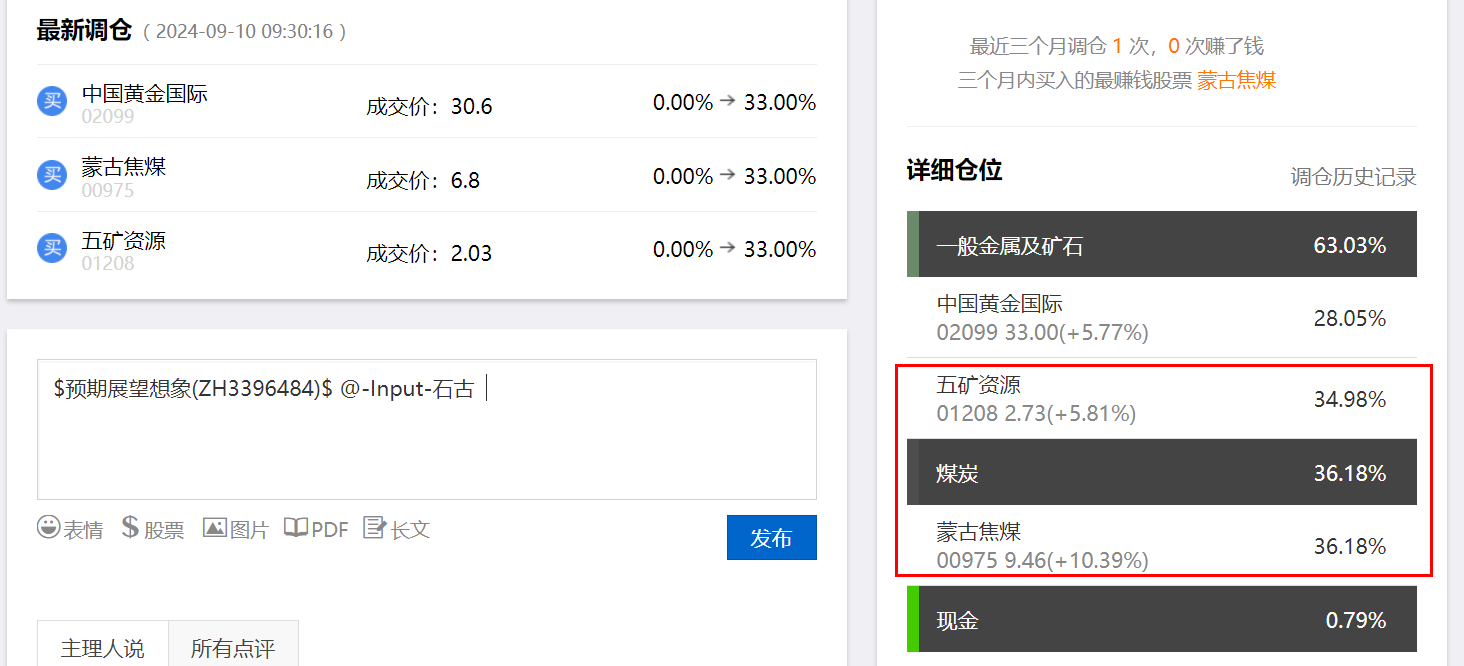
Task: Open the orange 蒙古焦煤 top-earner link
Action: click(1236, 80)
